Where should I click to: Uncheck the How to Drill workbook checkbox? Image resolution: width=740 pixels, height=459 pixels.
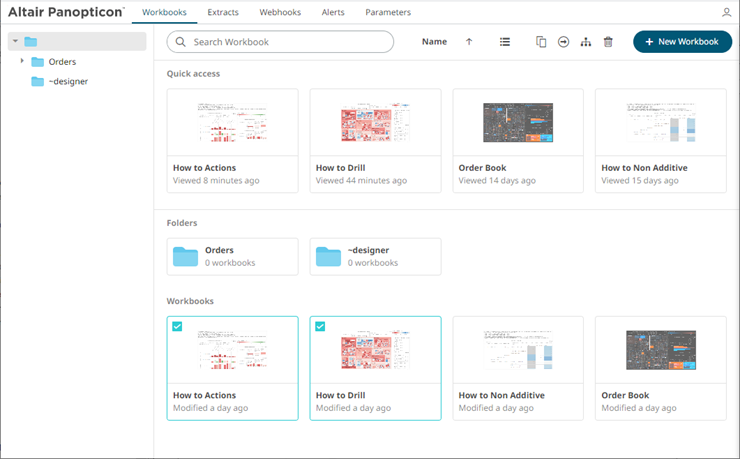pos(320,326)
